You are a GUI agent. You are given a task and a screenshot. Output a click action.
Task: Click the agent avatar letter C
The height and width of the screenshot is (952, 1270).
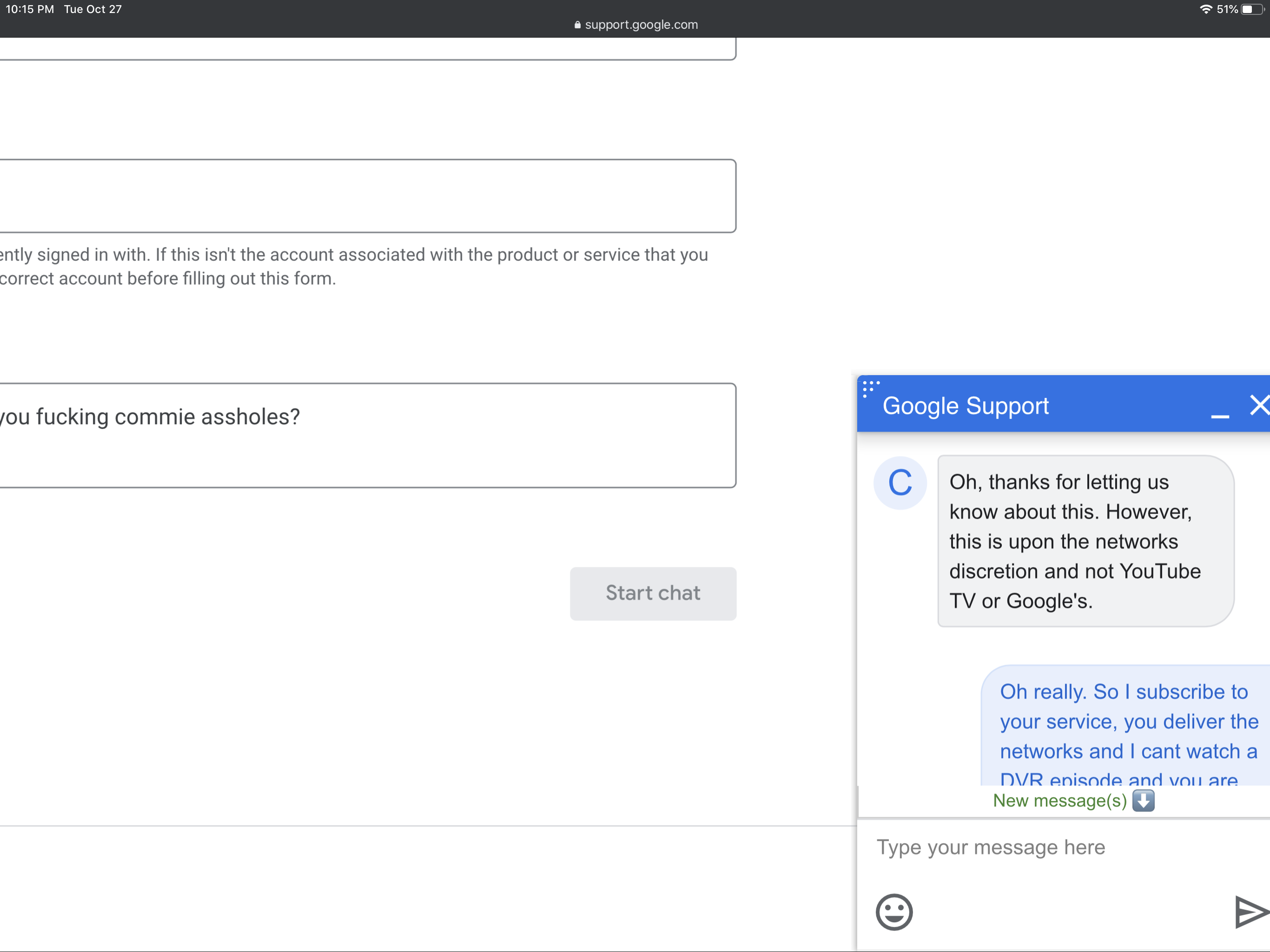point(900,483)
